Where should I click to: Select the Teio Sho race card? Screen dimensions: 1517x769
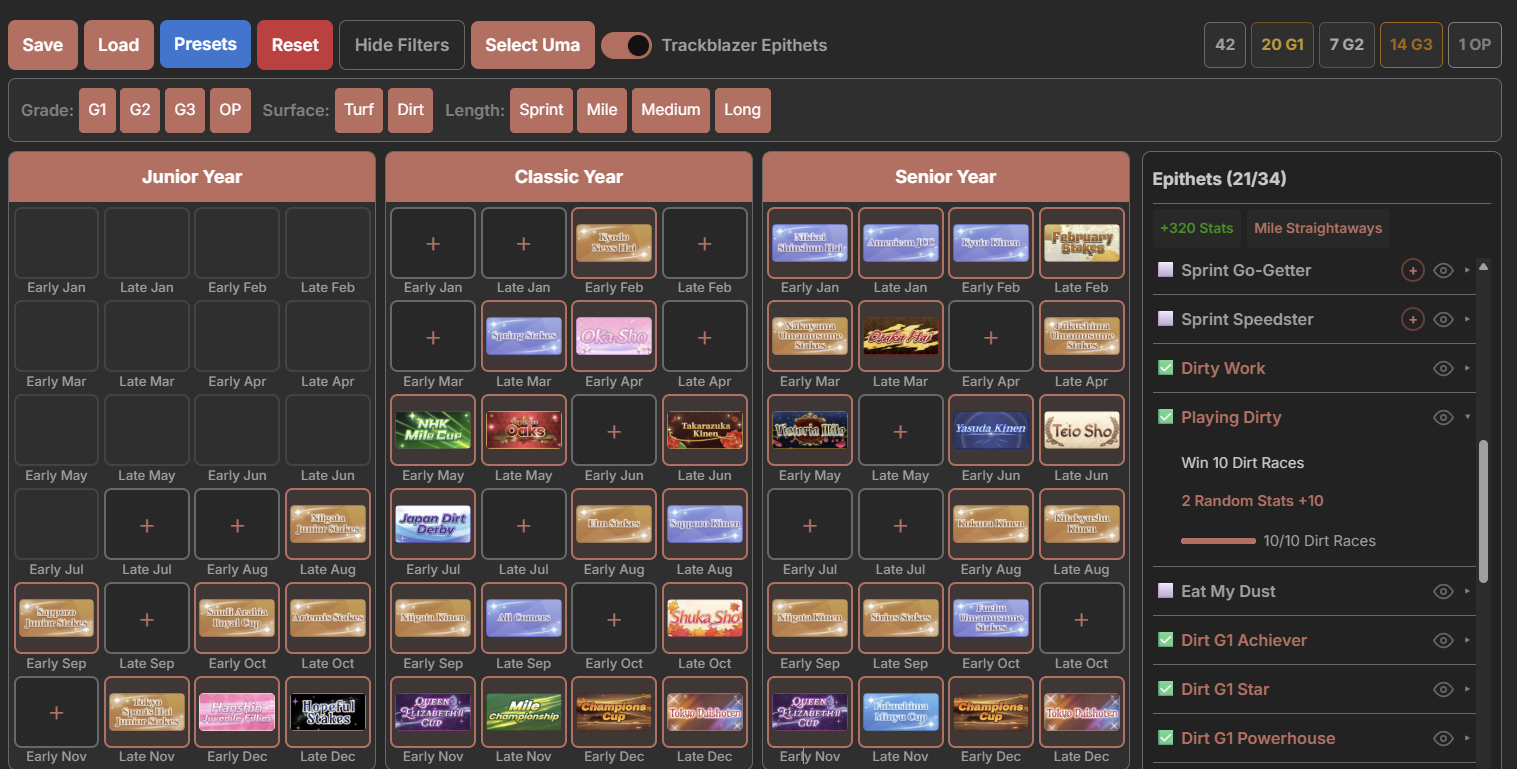point(1082,430)
